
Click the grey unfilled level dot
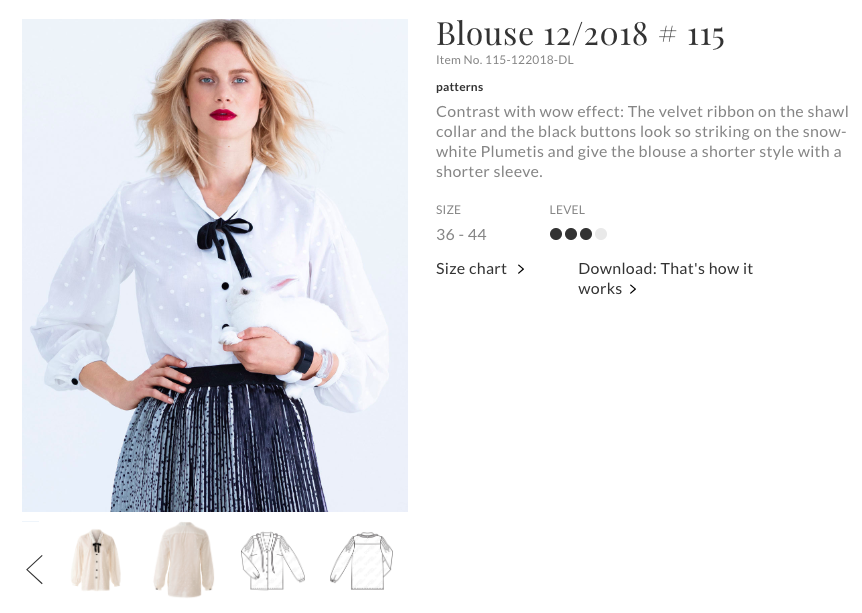tap(601, 235)
